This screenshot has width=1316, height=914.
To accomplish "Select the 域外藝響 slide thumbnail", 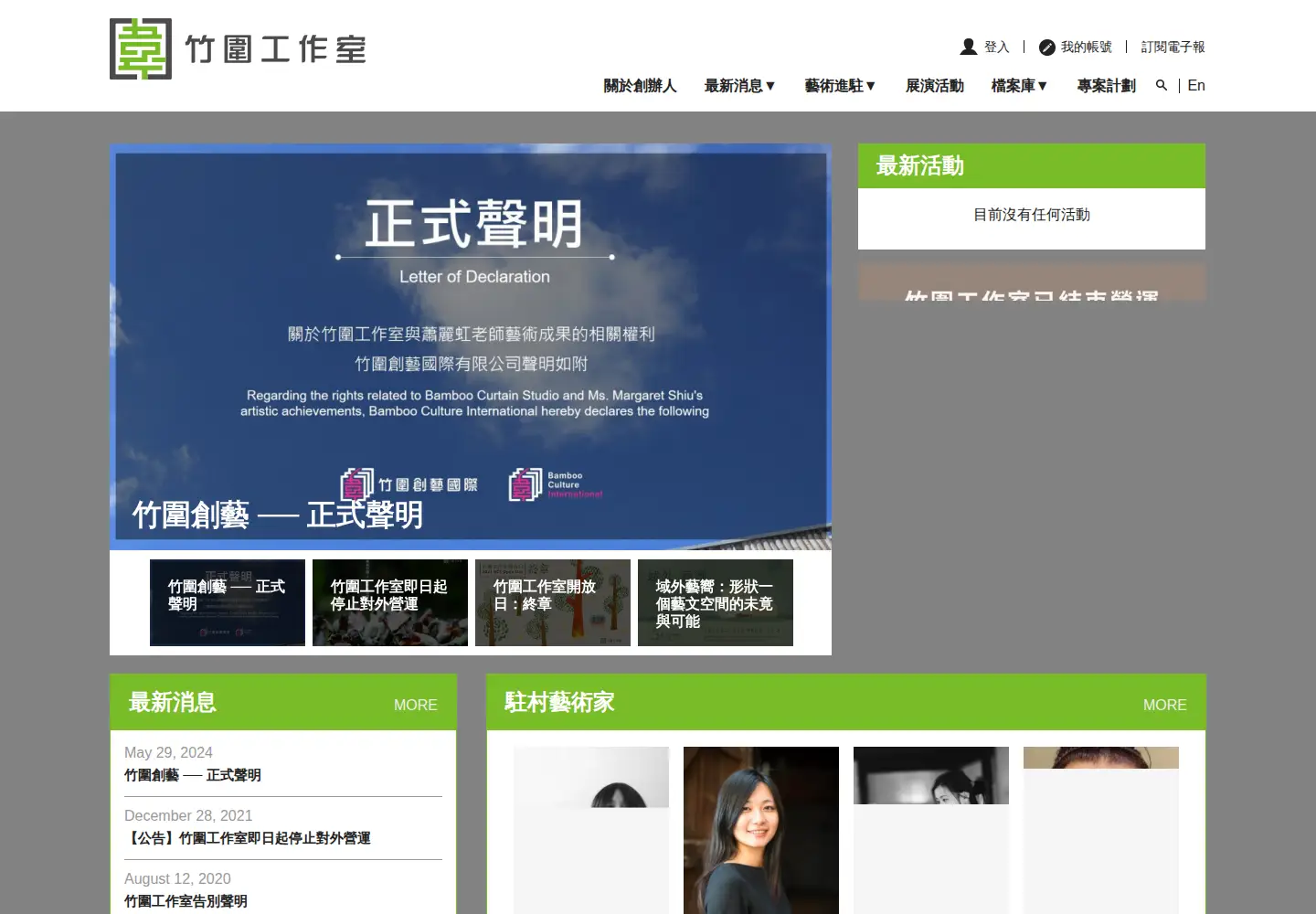I will point(716,602).
